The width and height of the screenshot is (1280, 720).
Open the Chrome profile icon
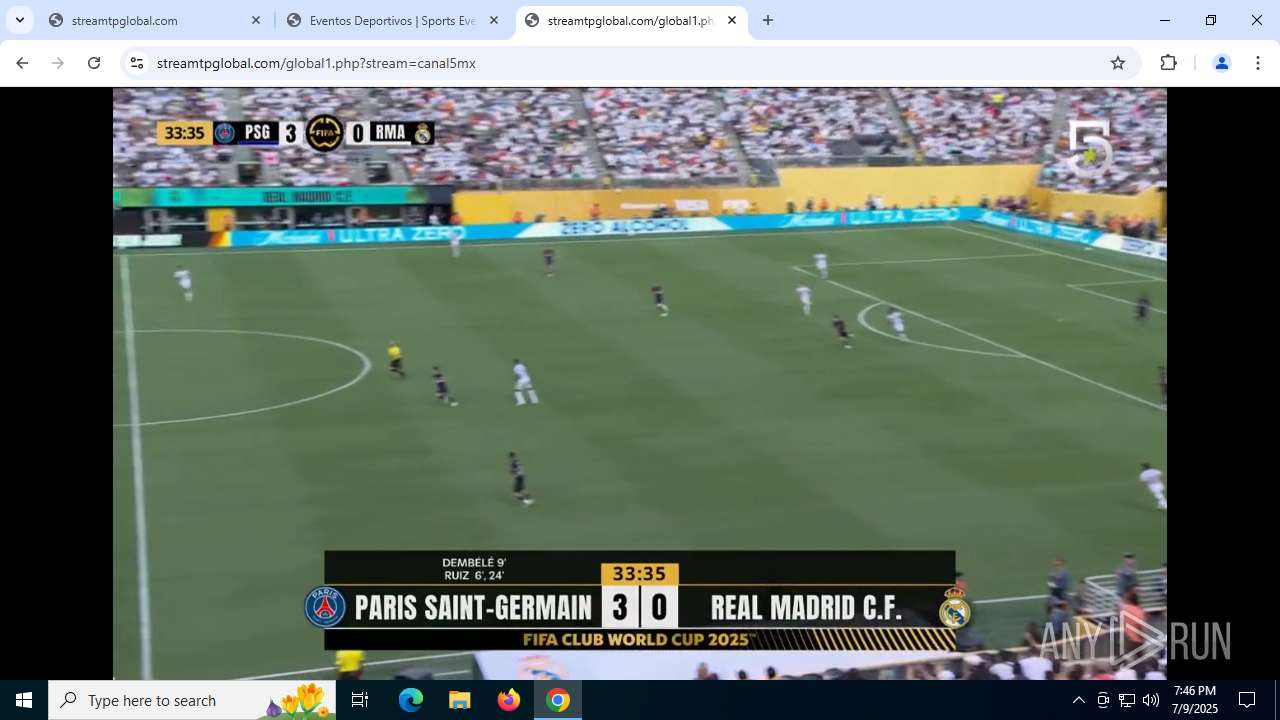click(1221, 63)
